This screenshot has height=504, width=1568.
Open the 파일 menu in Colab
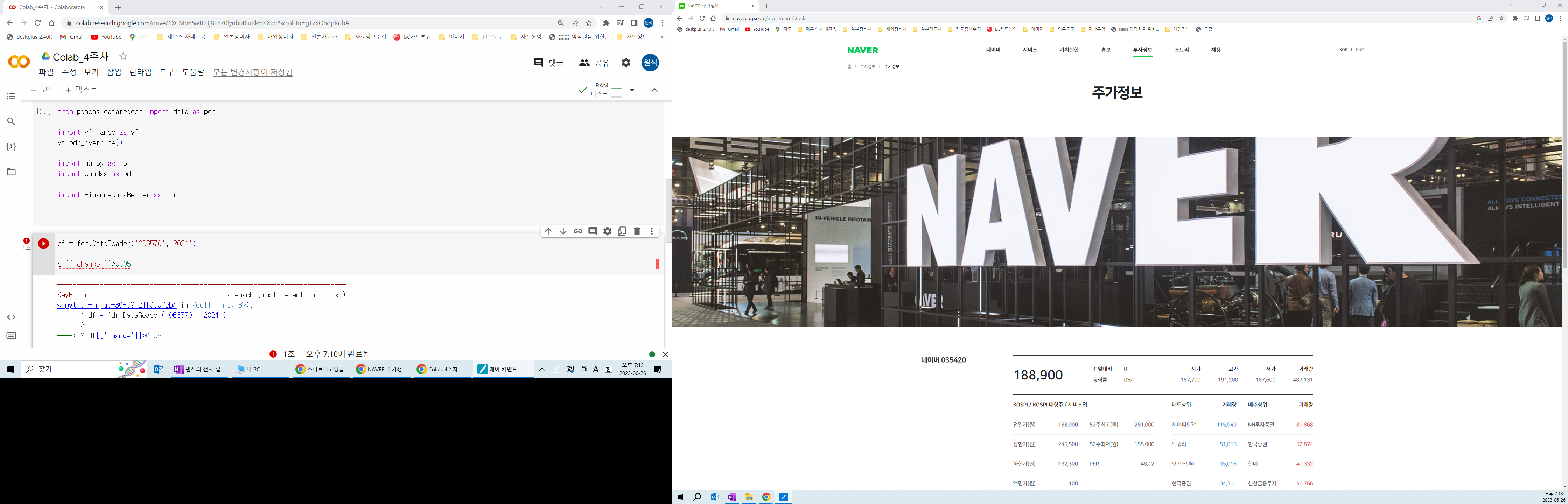[x=46, y=72]
